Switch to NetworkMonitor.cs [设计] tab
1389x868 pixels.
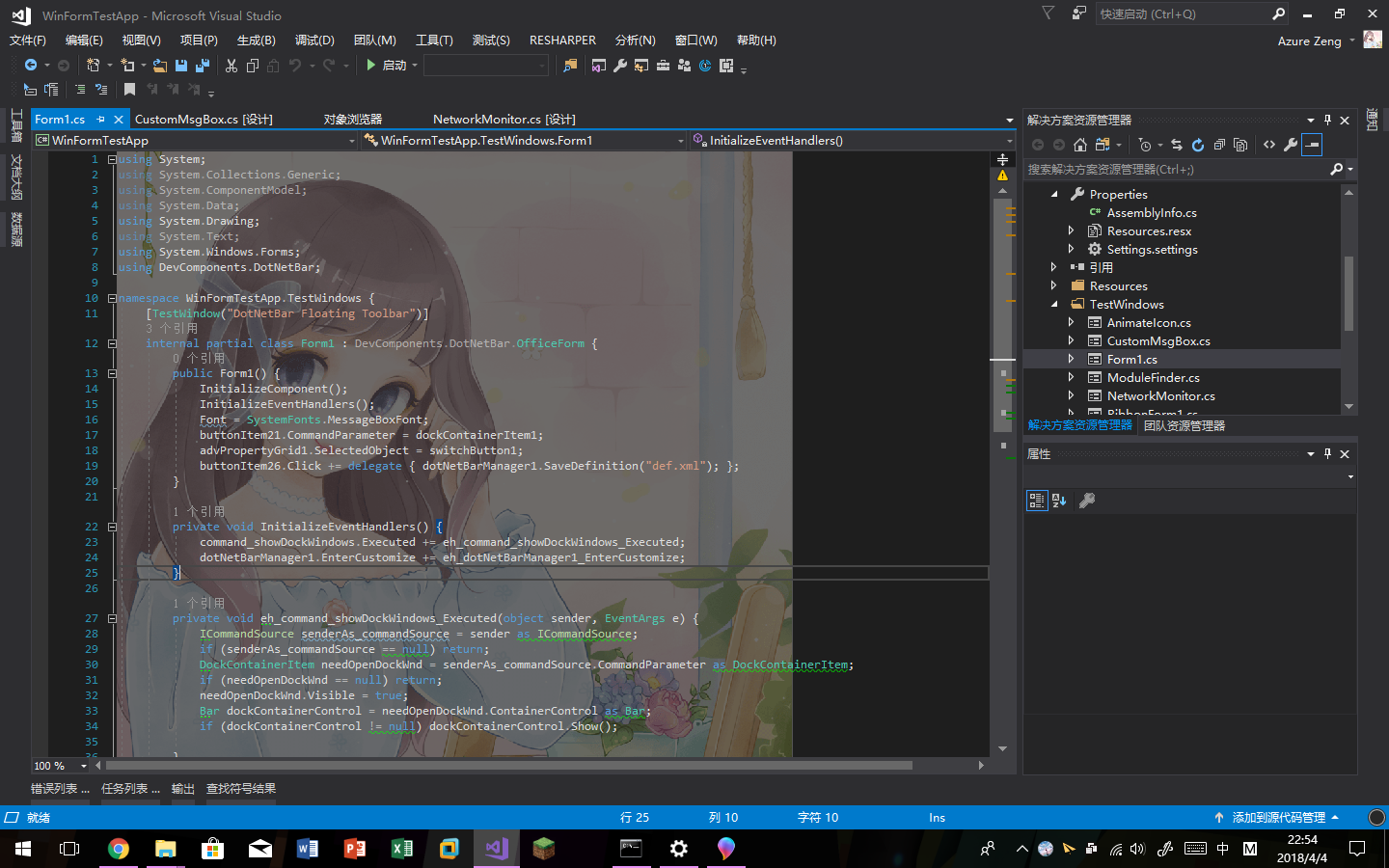click(x=504, y=120)
